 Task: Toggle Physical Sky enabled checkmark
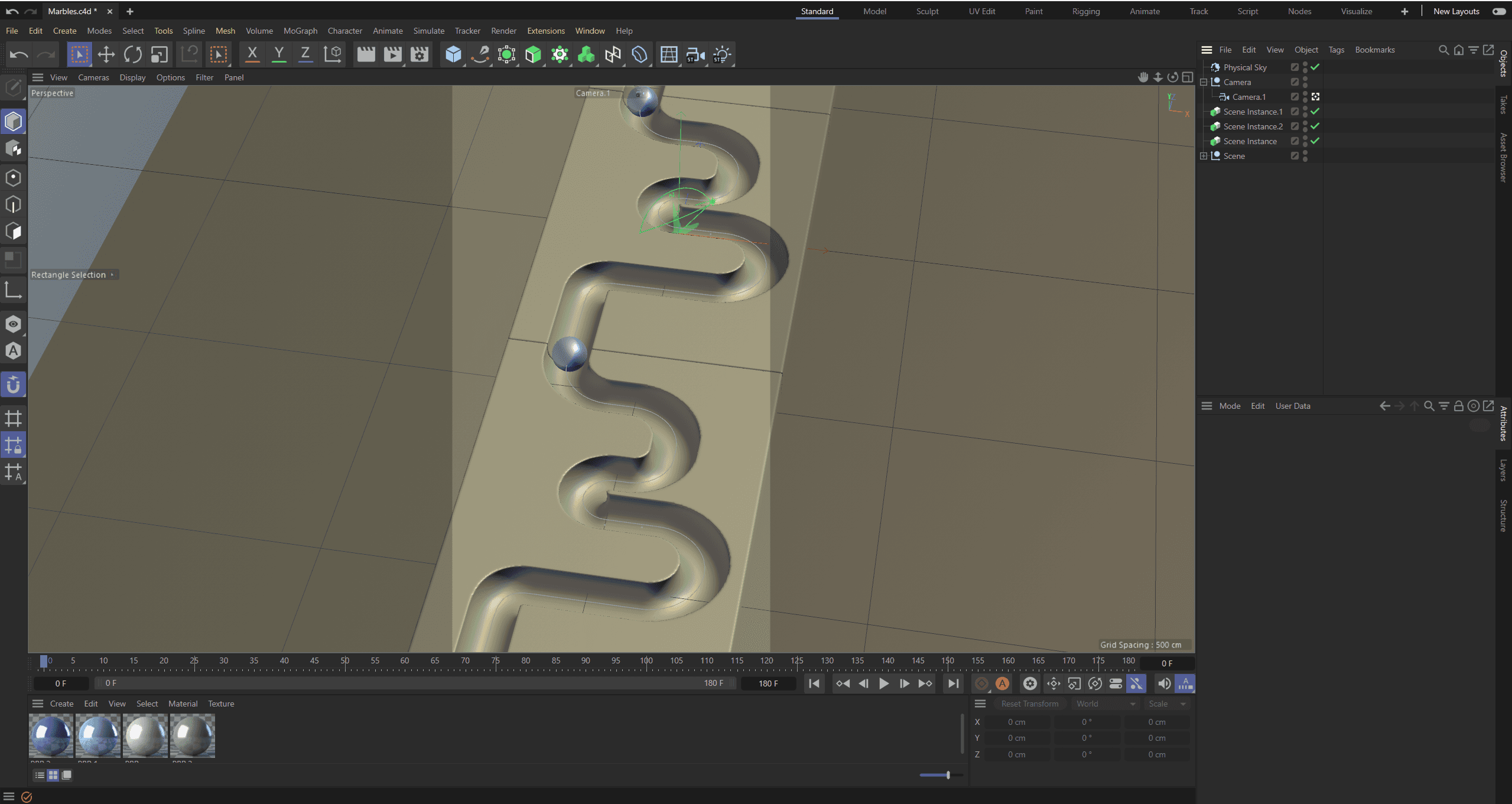click(1315, 67)
